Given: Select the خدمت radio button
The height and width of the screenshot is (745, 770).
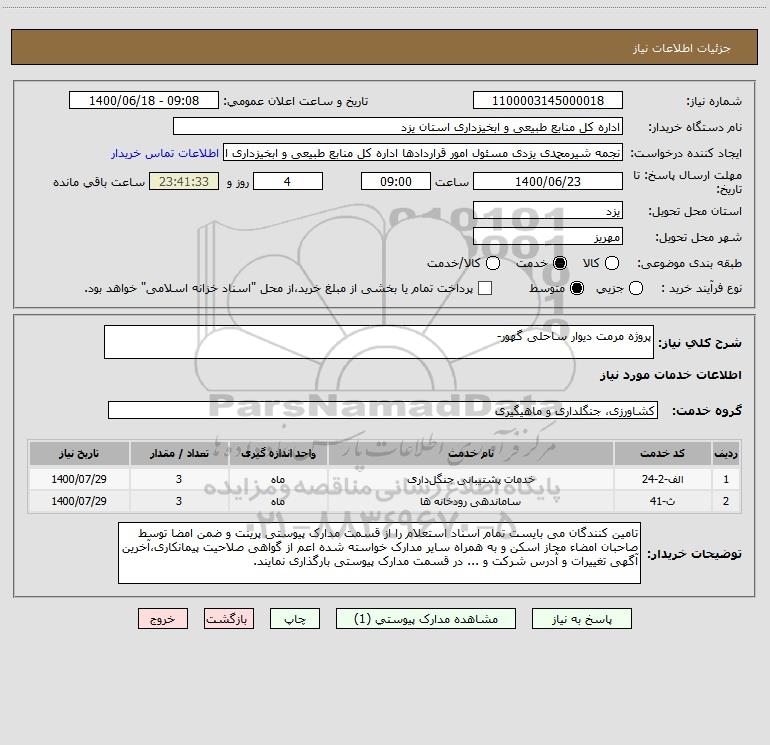Looking at the screenshot, I should coord(559,263).
